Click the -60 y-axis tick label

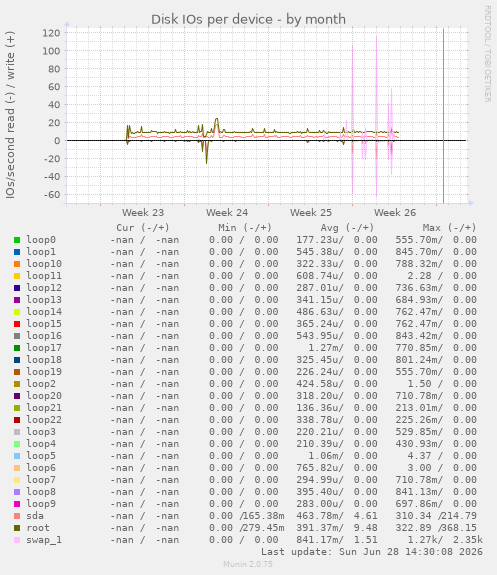[x=51, y=195]
